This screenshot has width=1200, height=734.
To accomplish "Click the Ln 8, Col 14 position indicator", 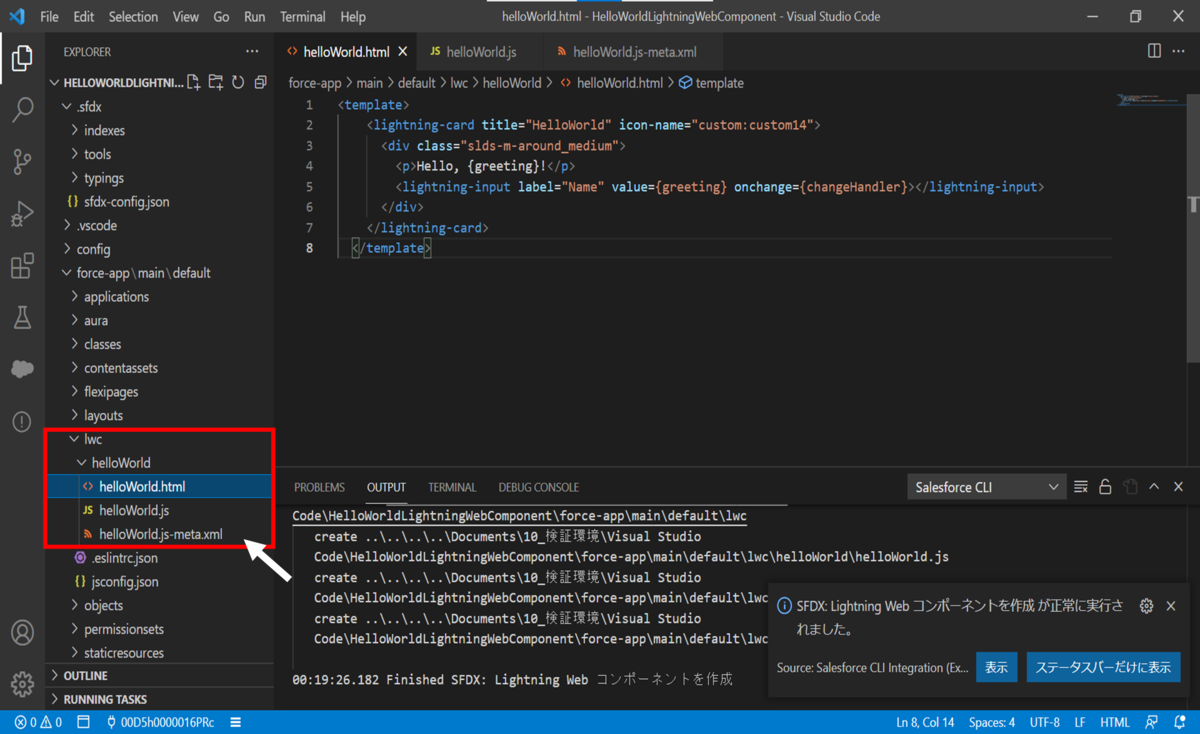I will (x=926, y=723).
